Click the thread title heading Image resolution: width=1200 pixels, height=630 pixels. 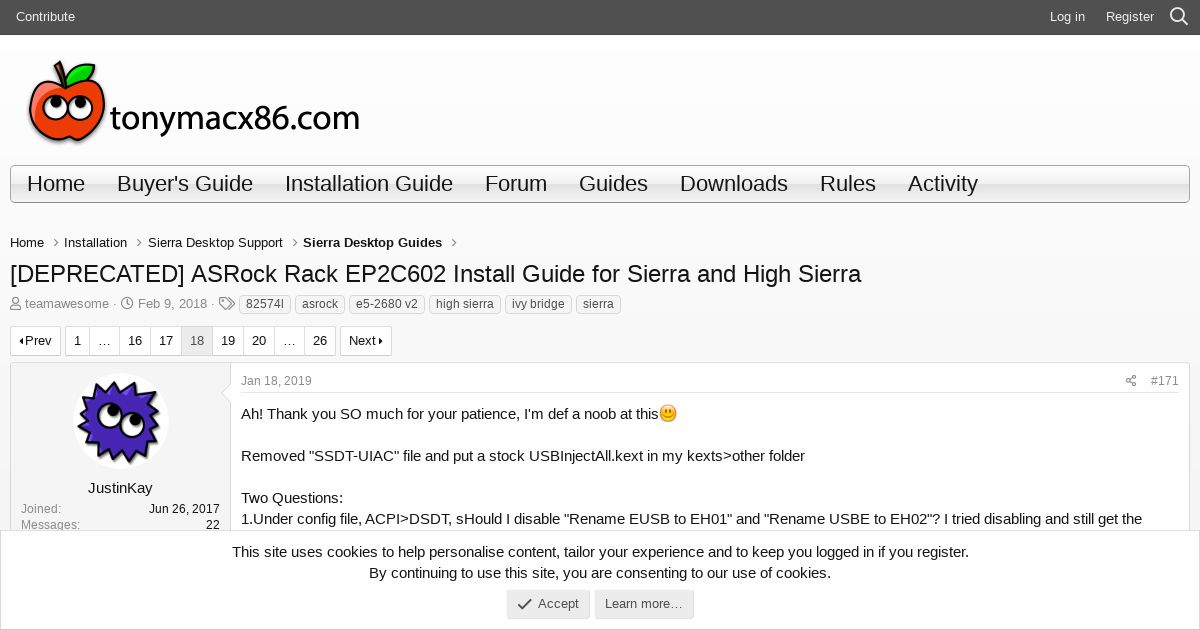435,274
